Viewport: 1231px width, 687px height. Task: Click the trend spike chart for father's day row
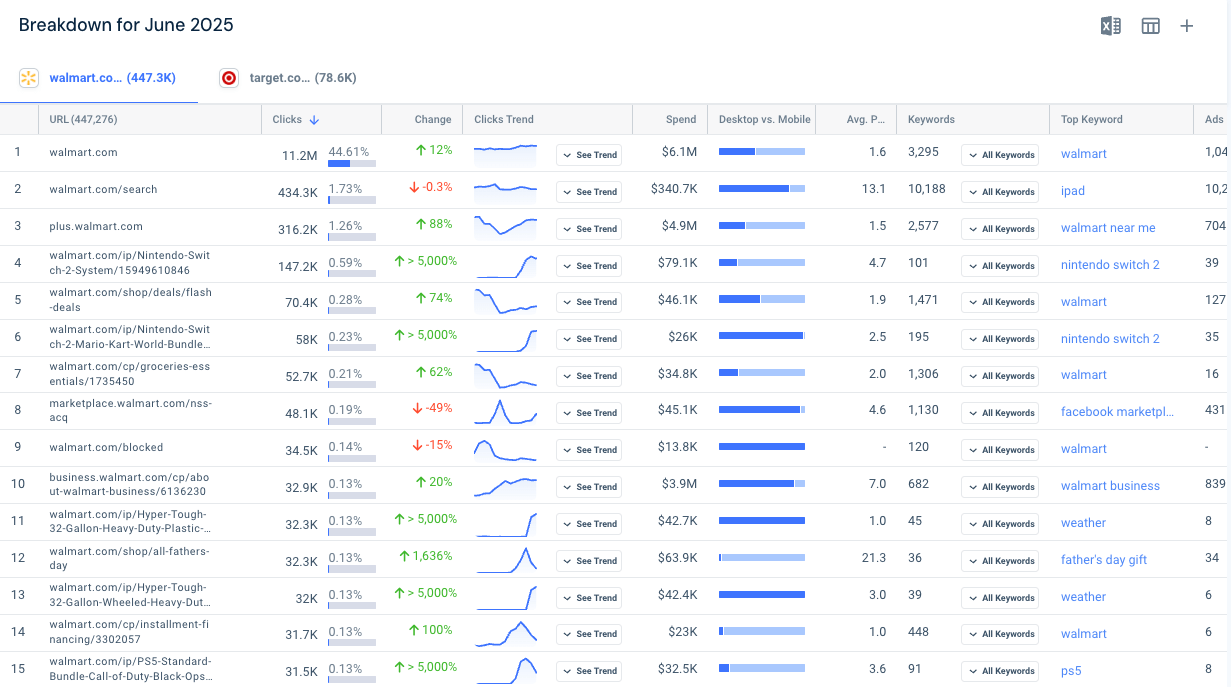pos(506,560)
